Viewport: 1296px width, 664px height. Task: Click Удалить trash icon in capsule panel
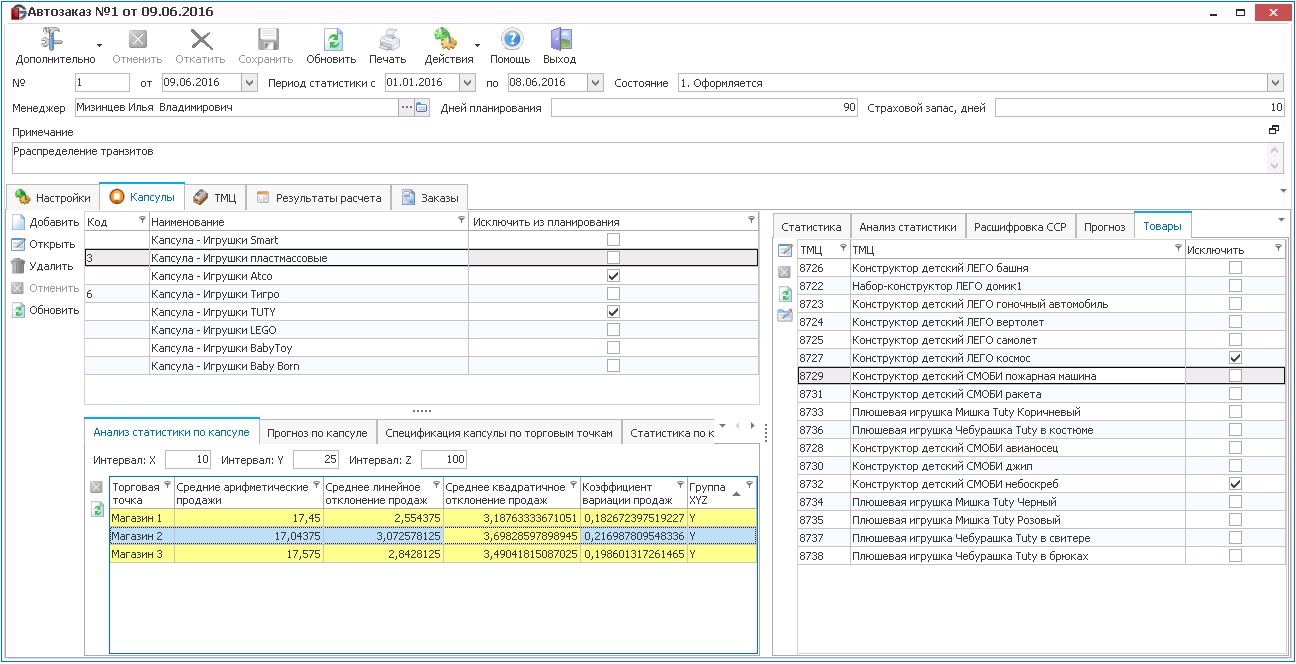click(19, 266)
